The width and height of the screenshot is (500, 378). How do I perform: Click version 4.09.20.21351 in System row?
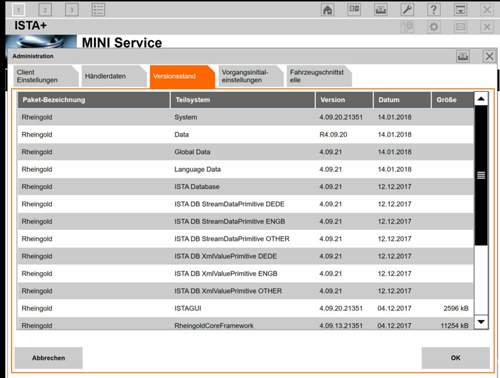341,117
